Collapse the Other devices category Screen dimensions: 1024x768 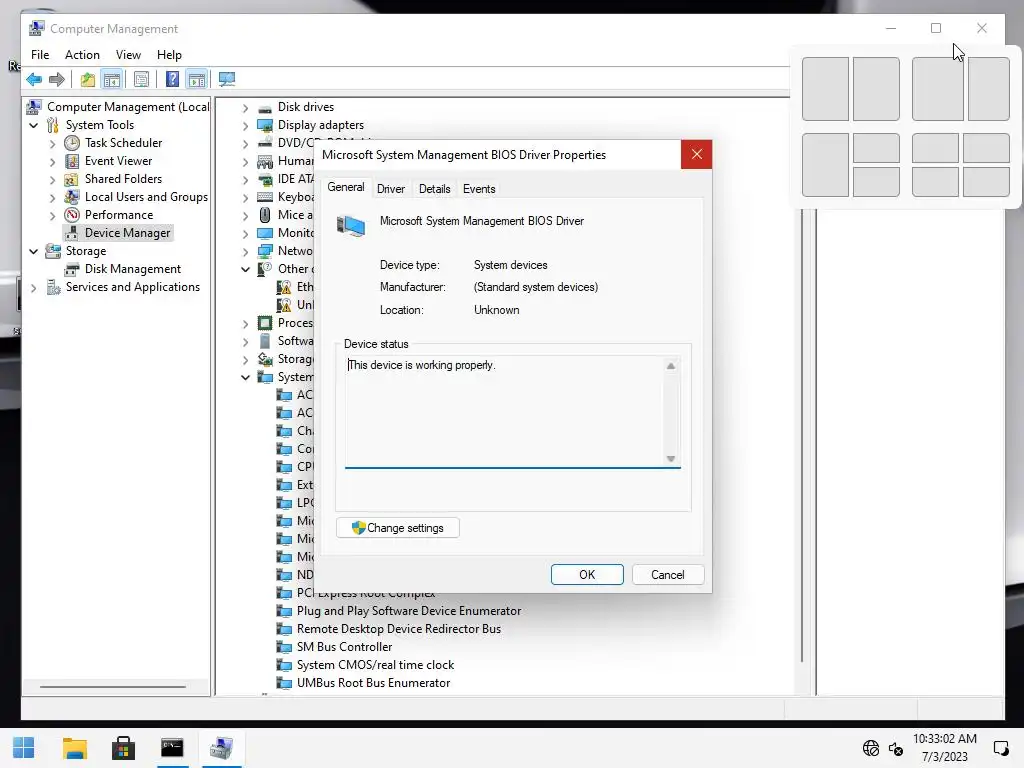point(246,269)
